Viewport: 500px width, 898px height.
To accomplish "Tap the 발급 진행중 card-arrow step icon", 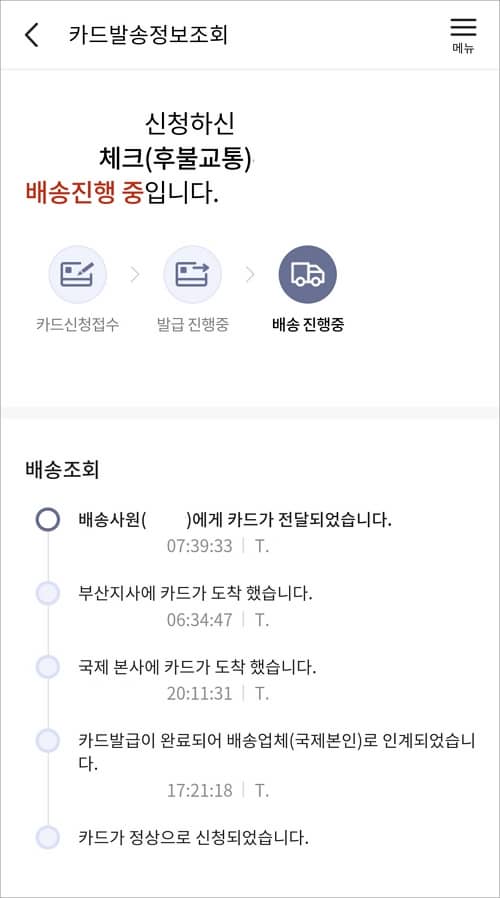I will tap(192, 274).
